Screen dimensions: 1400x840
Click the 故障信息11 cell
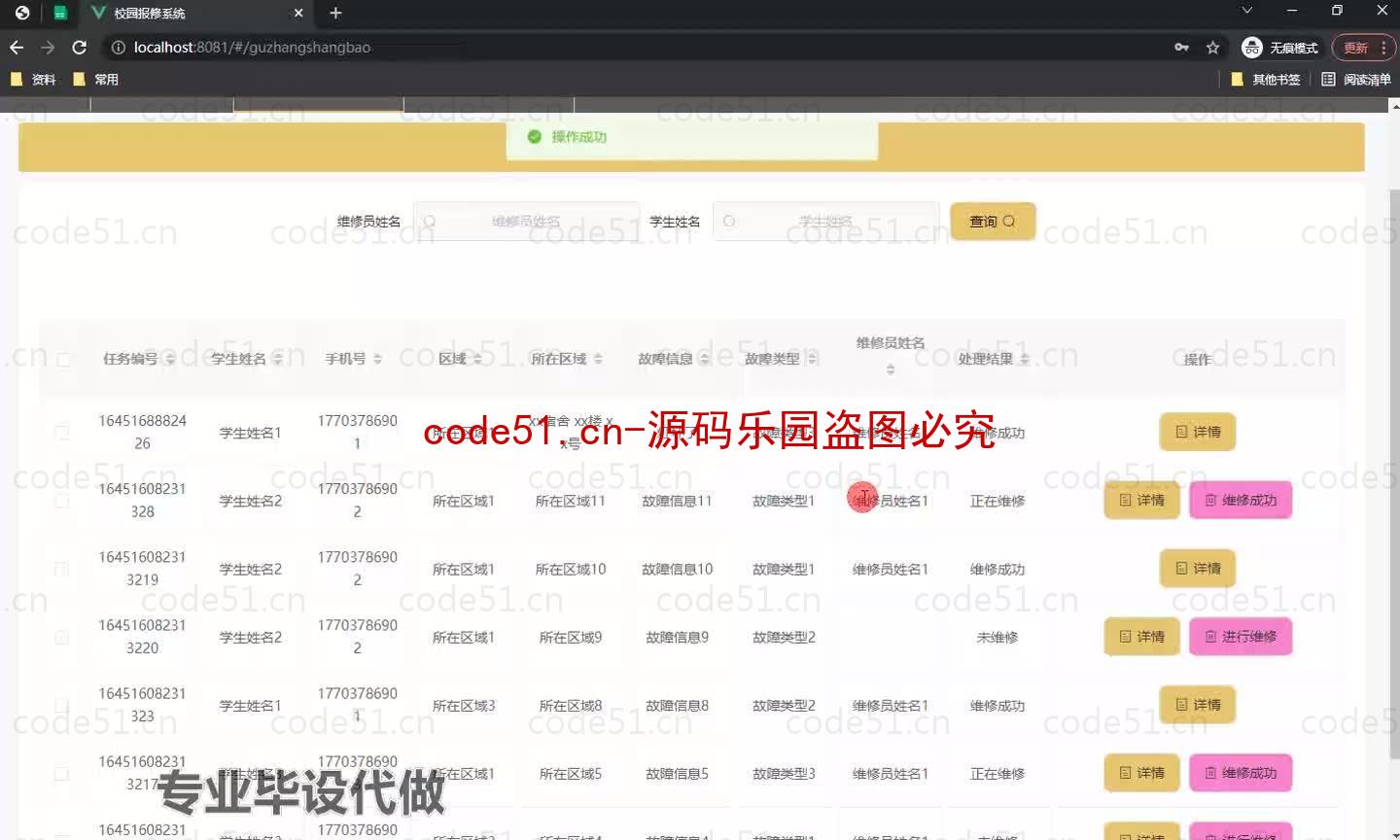[677, 501]
